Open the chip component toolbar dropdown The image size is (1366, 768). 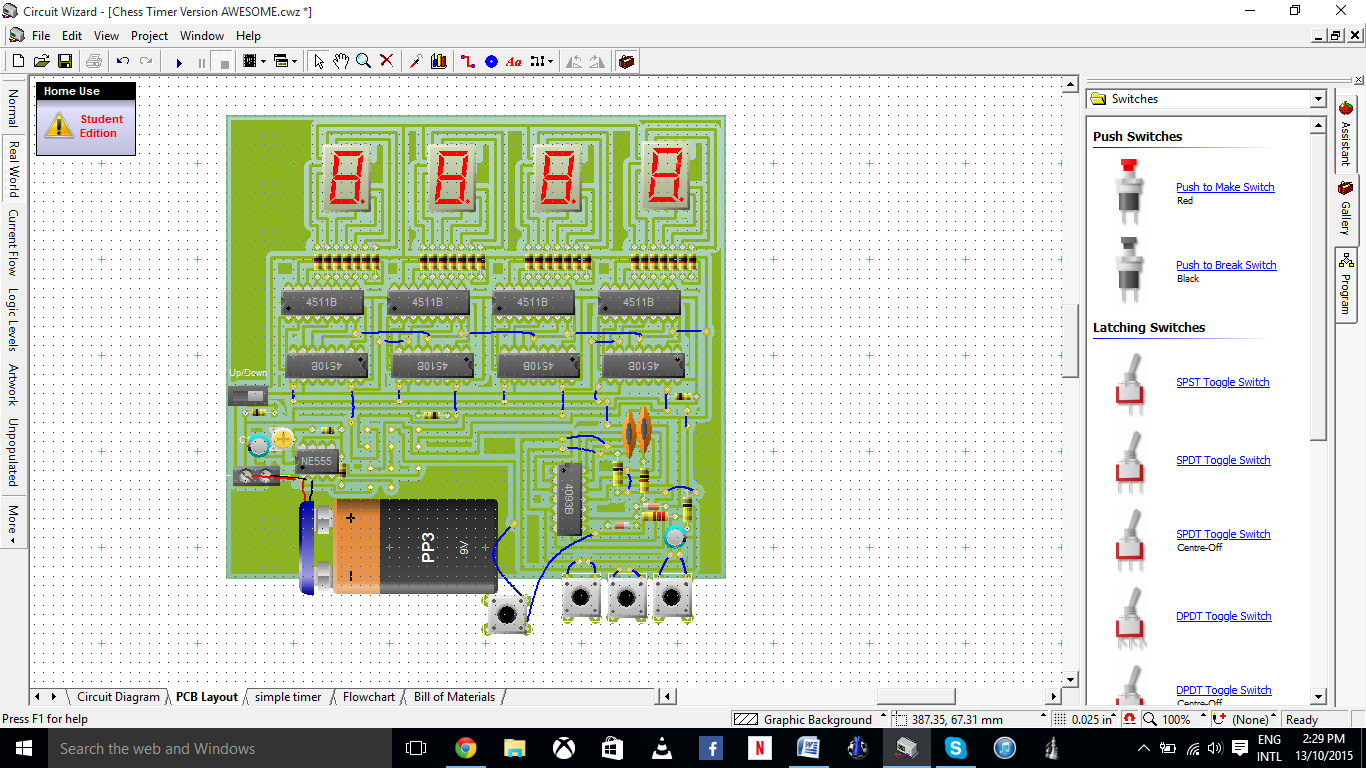(255, 61)
